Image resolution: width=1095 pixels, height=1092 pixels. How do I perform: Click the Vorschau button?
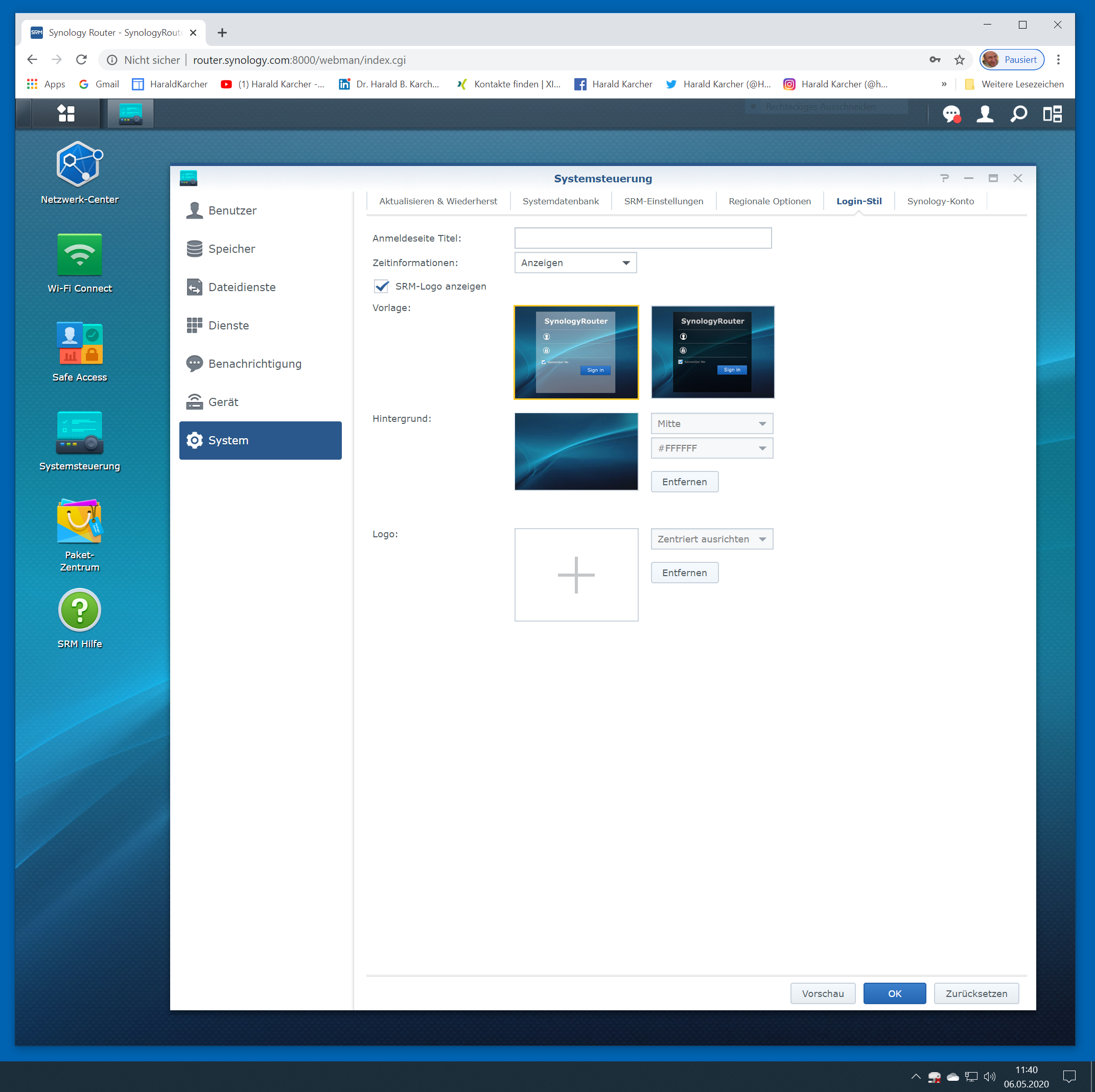[x=822, y=993]
